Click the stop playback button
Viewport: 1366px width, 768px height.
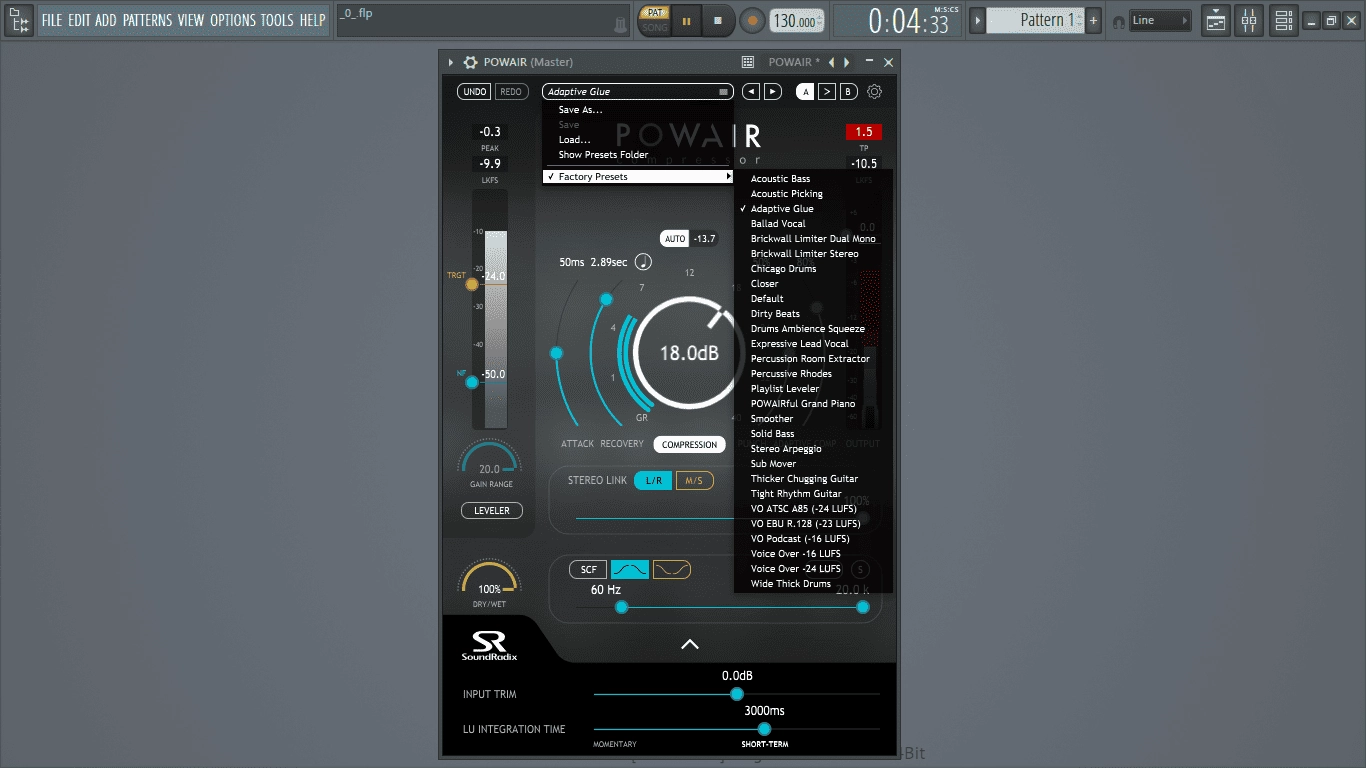click(x=718, y=20)
